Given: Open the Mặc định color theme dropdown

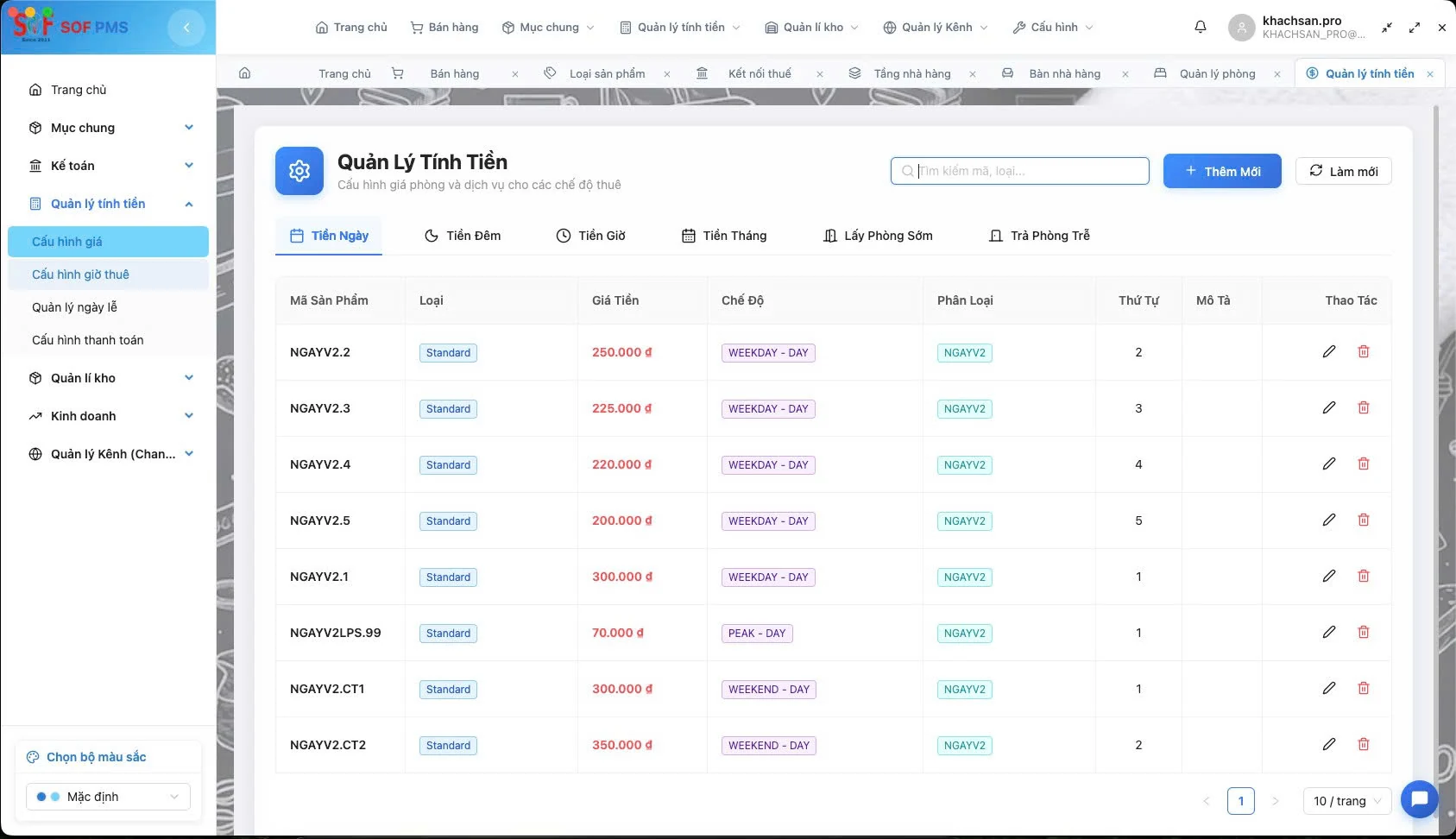Looking at the screenshot, I should click(108, 797).
